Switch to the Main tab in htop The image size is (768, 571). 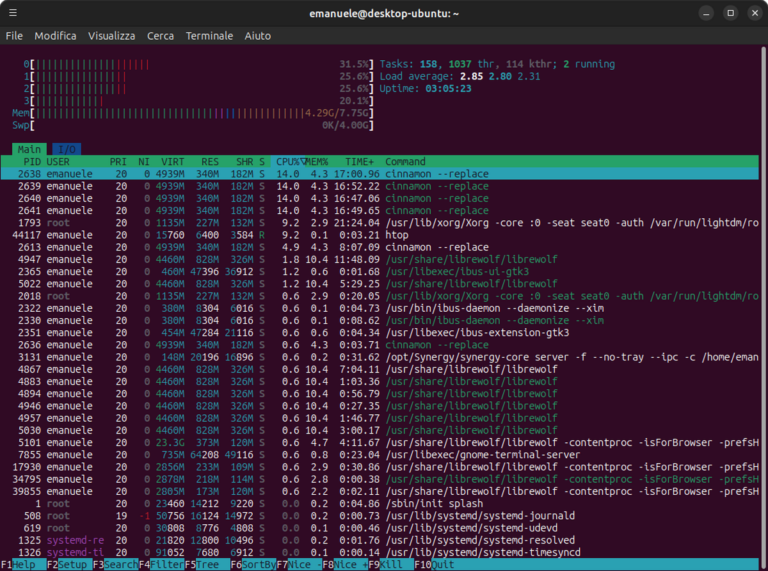pos(29,149)
